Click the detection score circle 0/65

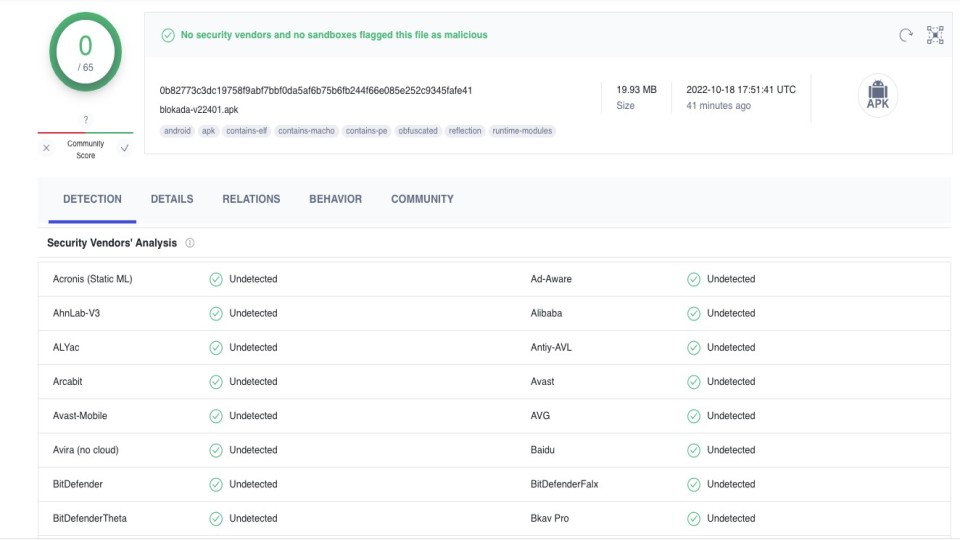[x=85, y=52]
